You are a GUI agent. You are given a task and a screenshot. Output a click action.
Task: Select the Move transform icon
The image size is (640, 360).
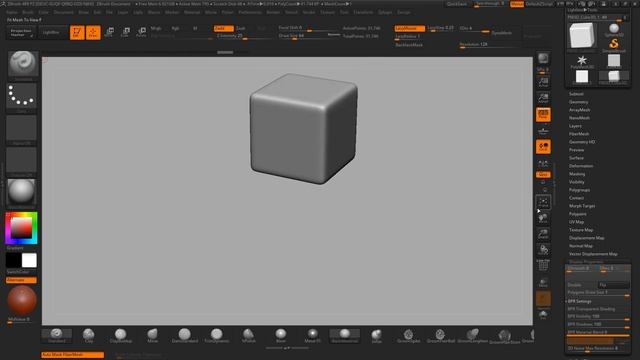coord(109,32)
